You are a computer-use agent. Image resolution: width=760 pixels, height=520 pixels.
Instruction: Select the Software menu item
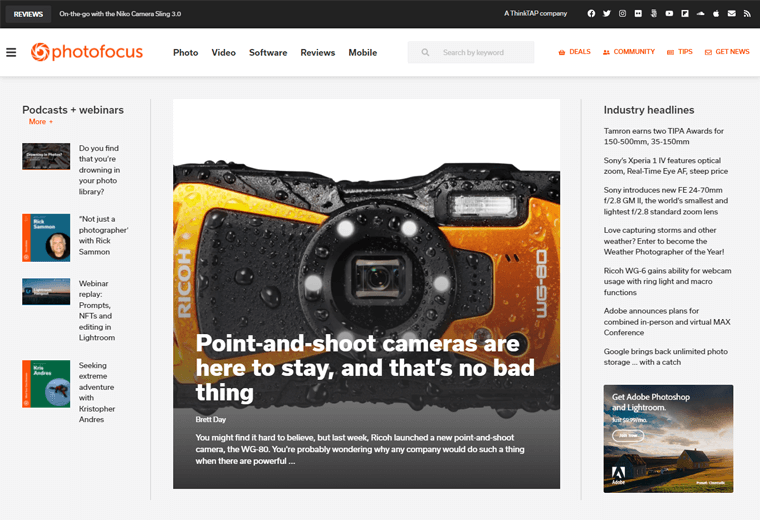pyautogui.click(x=268, y=53)
